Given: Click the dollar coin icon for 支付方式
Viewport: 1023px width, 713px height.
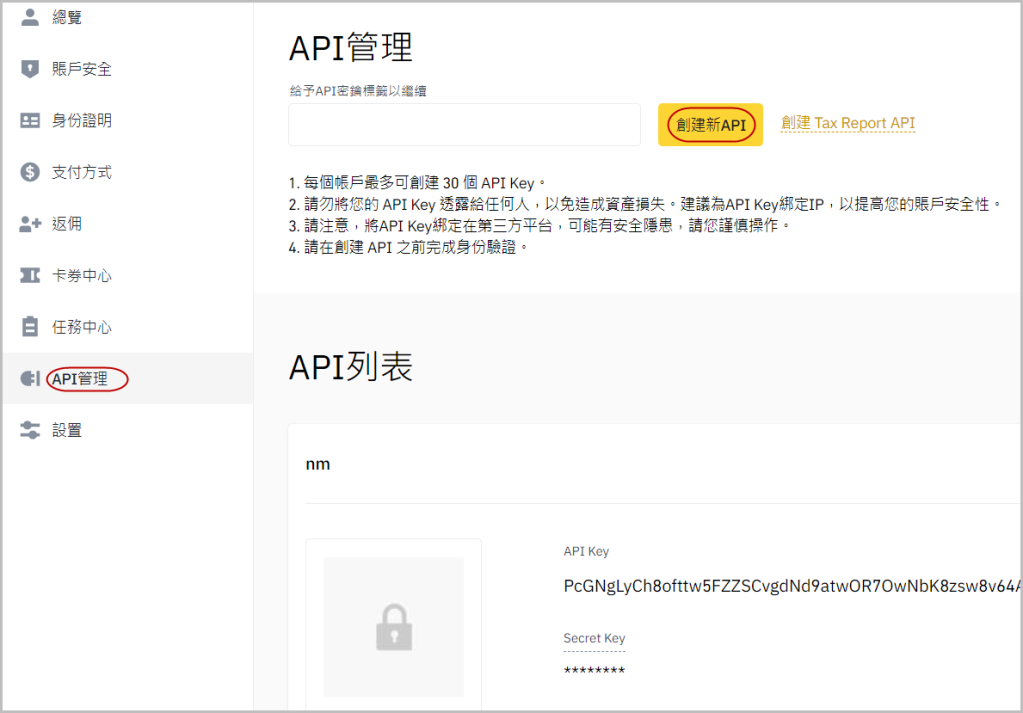Looking at the screenshot, I should (x=30, y=172).
